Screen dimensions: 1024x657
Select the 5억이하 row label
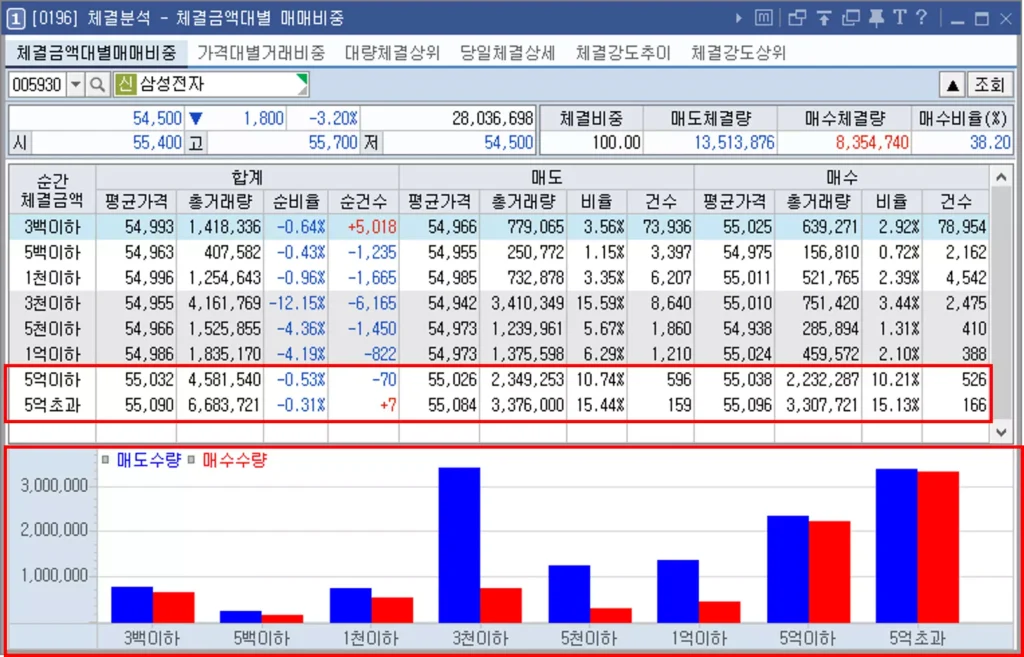[52, 380]
